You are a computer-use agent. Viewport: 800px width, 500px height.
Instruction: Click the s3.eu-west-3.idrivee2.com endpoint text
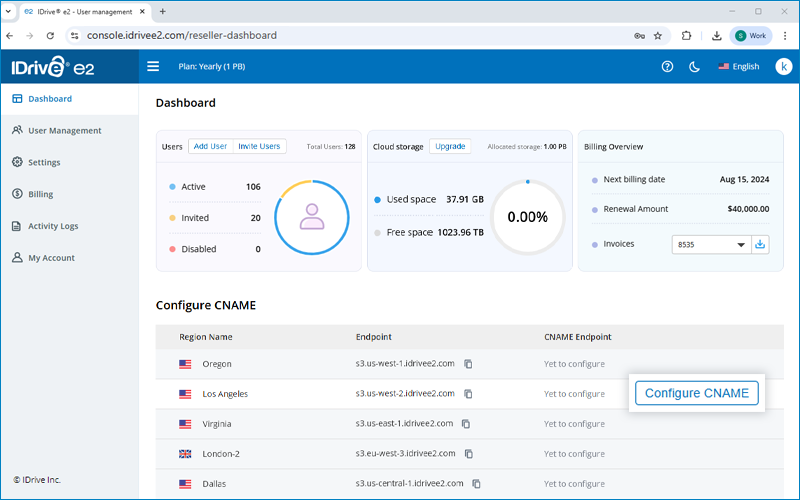click(x=406, y=453)
